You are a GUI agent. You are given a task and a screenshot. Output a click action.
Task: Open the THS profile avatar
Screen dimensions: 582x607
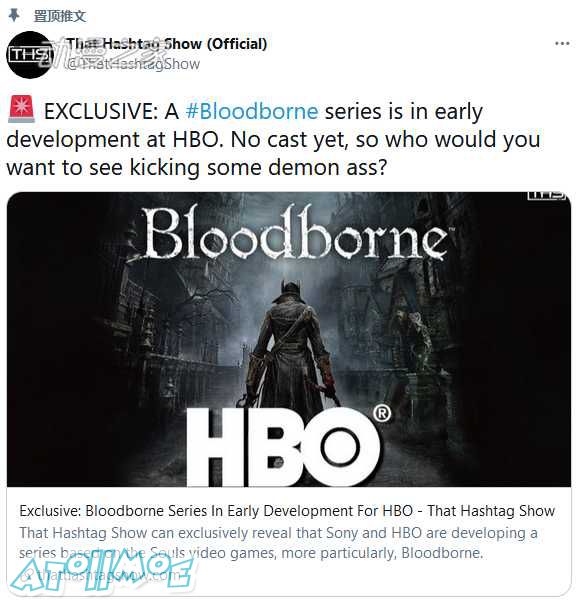click(x=29, y=55)
